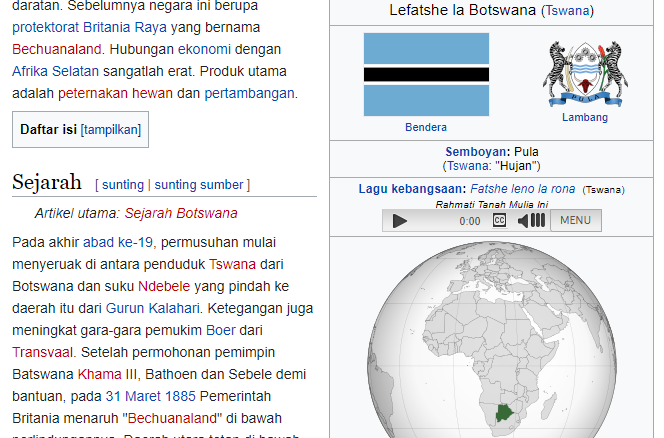
Task: Open the Semboyan link in infobox
Action: [x=475, y=152]
